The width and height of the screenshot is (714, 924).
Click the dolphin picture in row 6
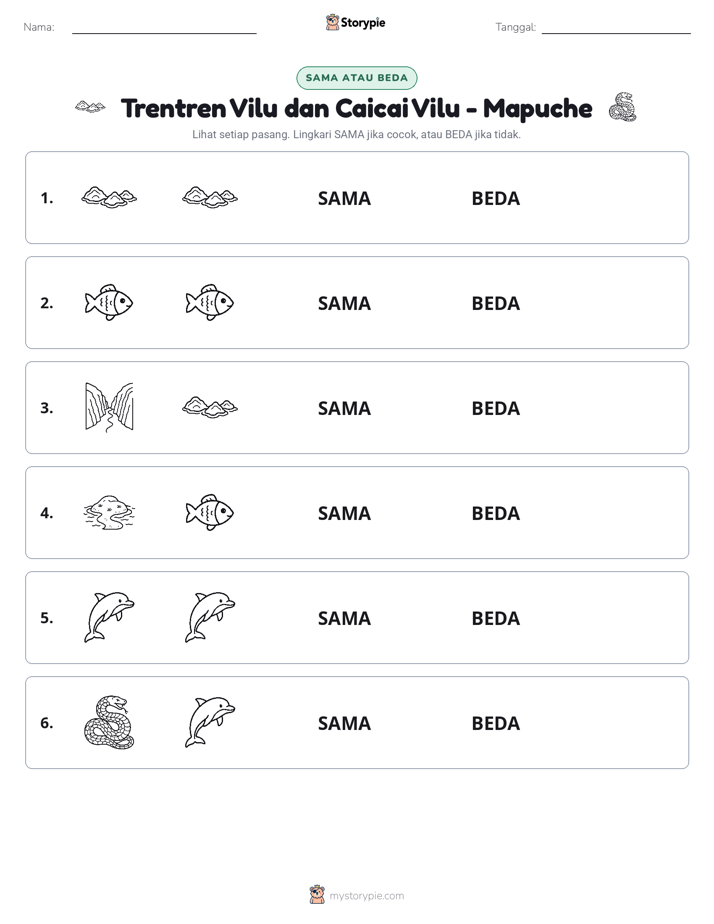[210, 722]
